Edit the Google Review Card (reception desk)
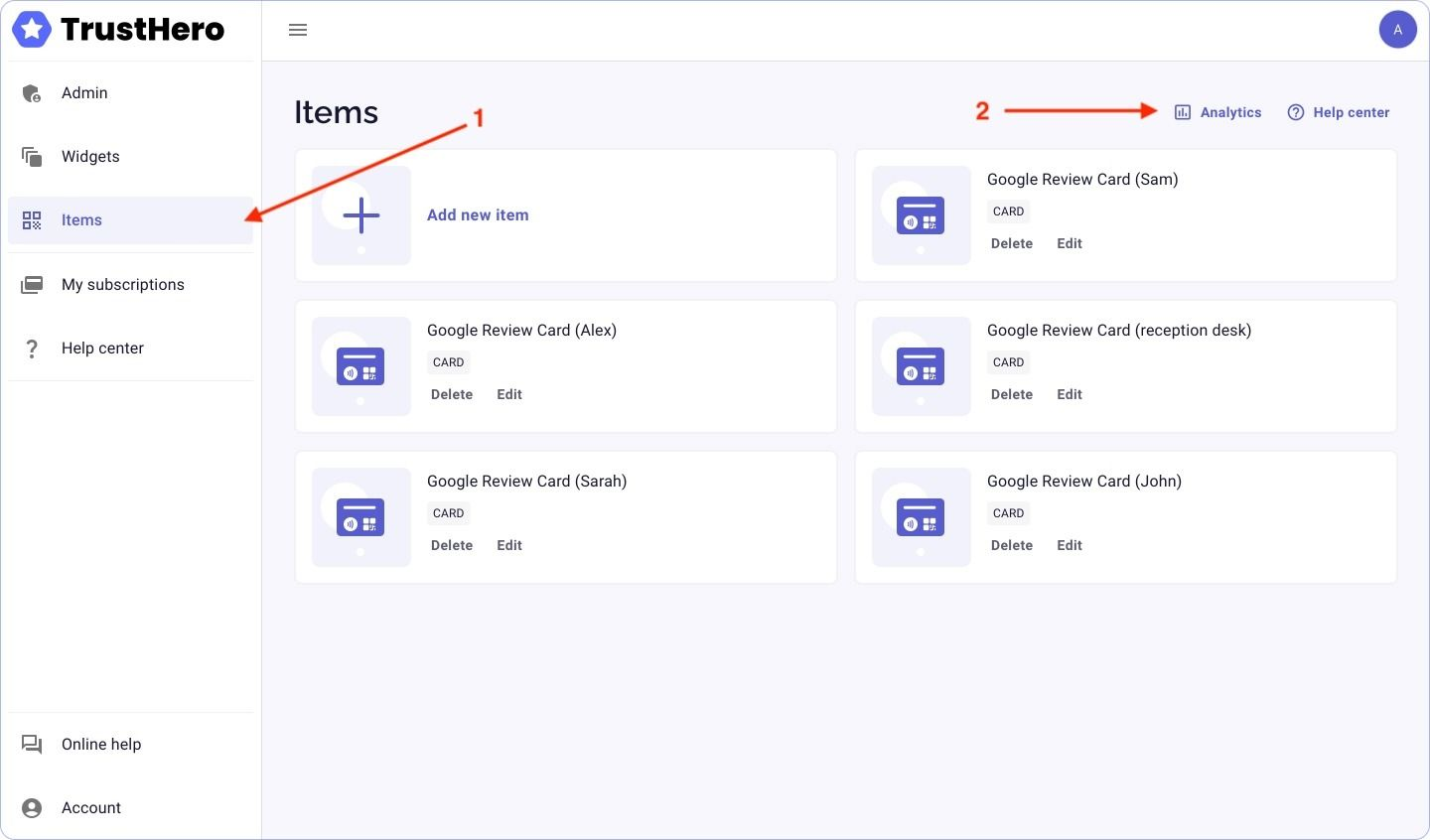Viewport: 1430px width, 840px height. point(1070,394)
